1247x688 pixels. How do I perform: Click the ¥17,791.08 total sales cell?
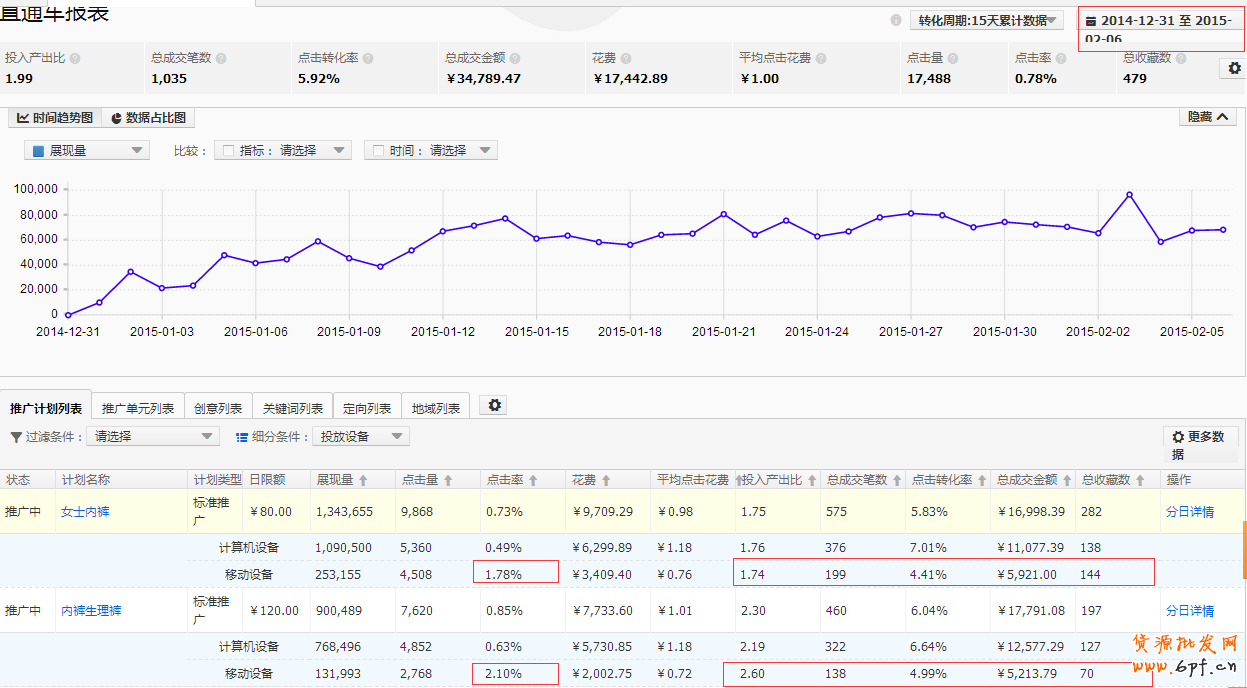[1033, 610]
